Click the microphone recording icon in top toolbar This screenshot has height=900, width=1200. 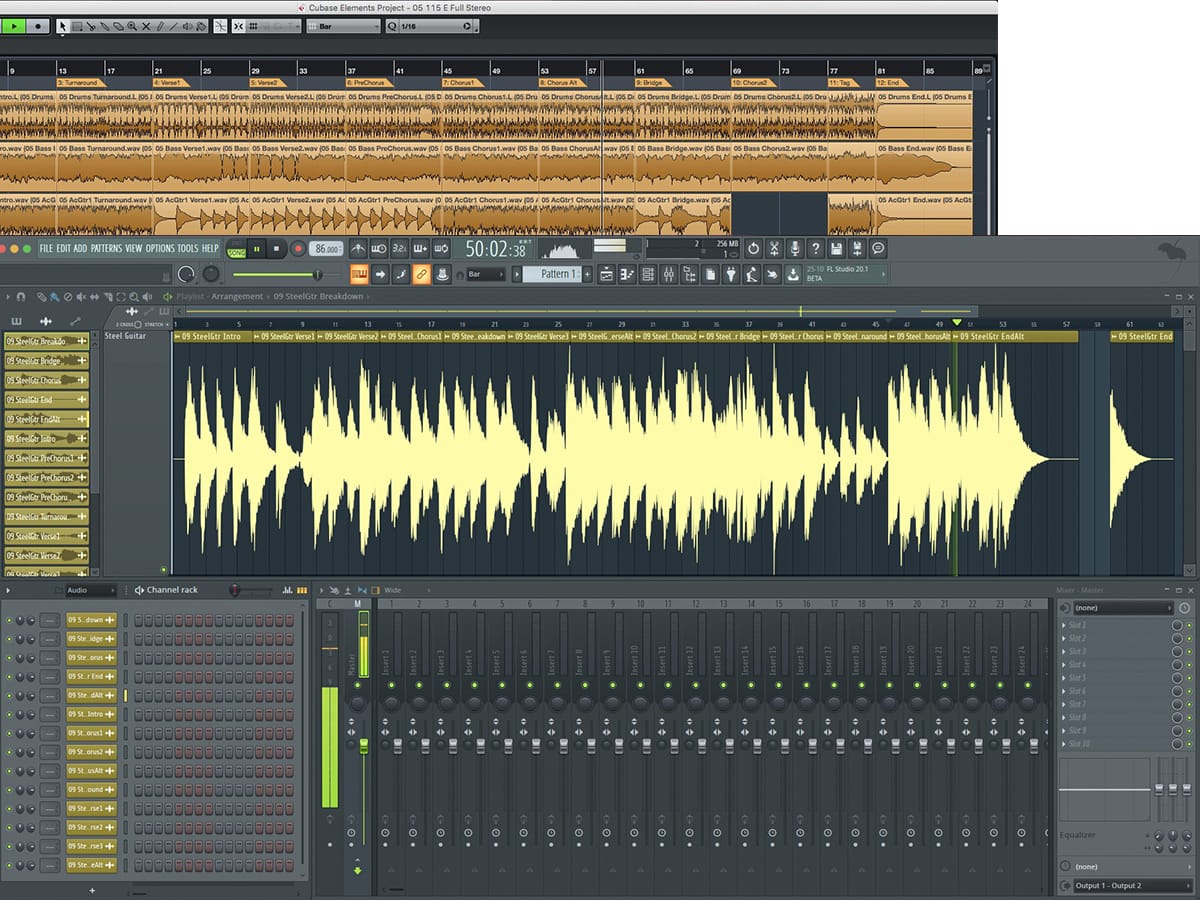tap(795, 249)
